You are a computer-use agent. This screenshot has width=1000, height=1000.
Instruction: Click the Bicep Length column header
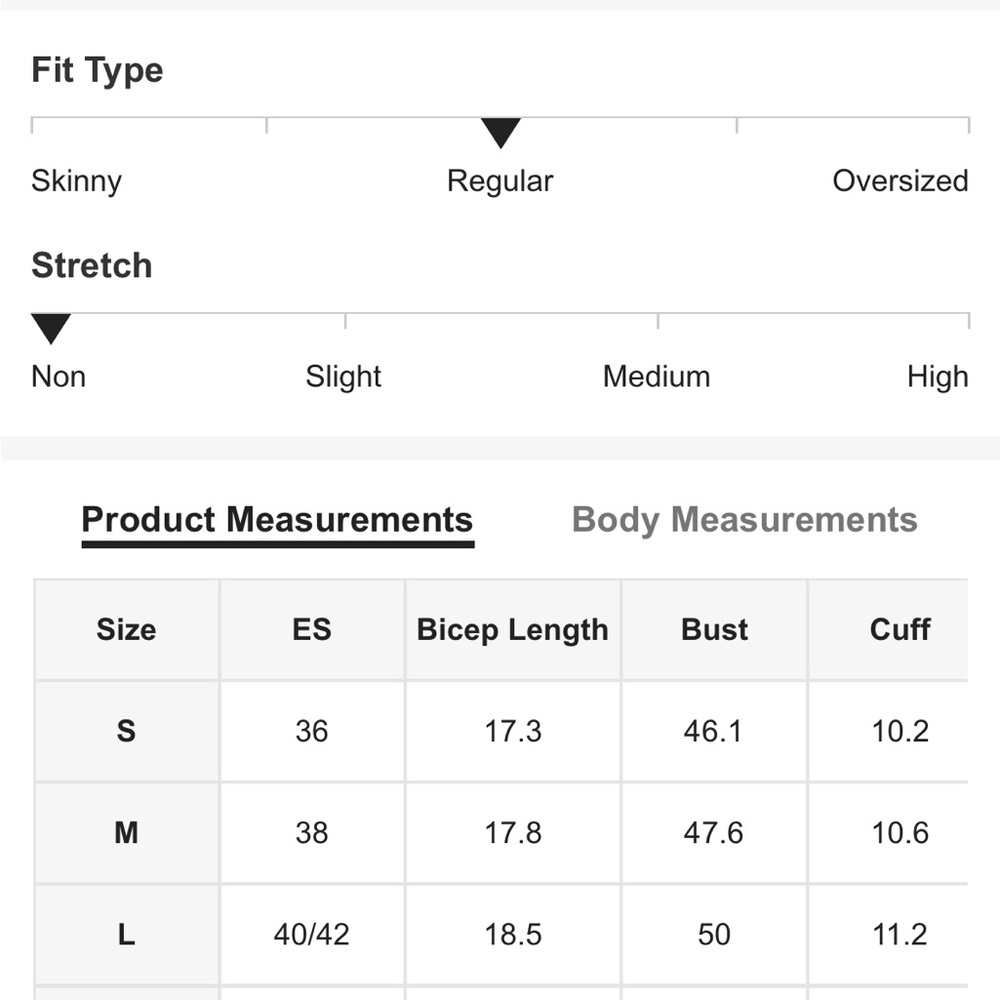coord(513,629)
